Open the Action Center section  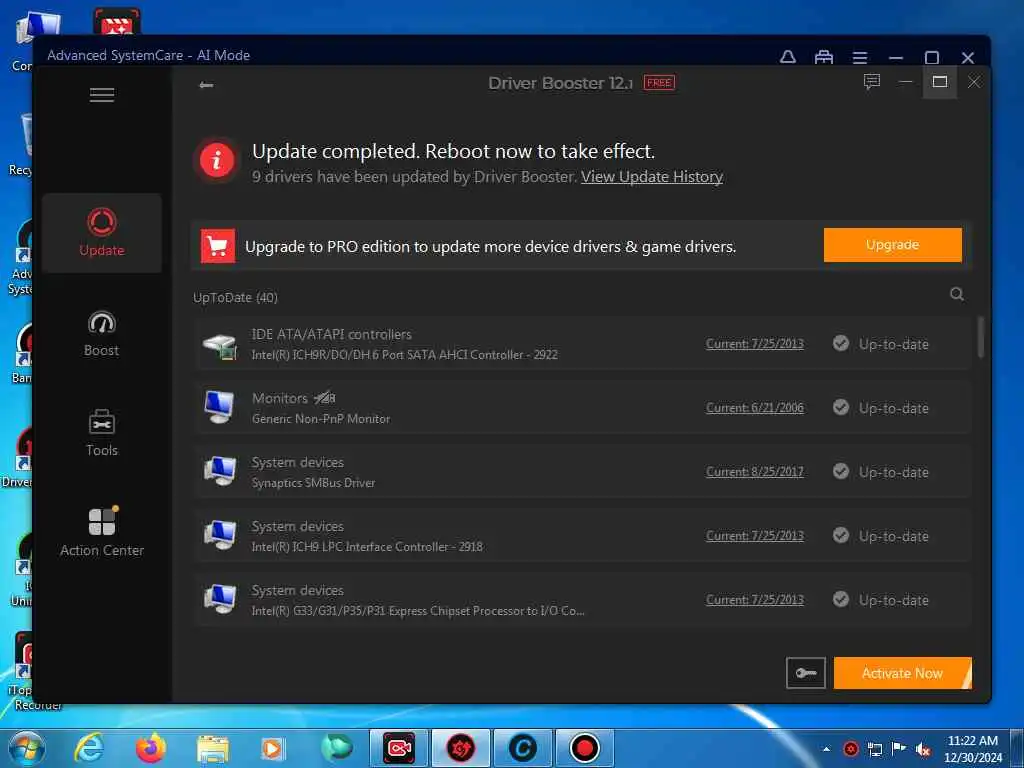(102, 532)
